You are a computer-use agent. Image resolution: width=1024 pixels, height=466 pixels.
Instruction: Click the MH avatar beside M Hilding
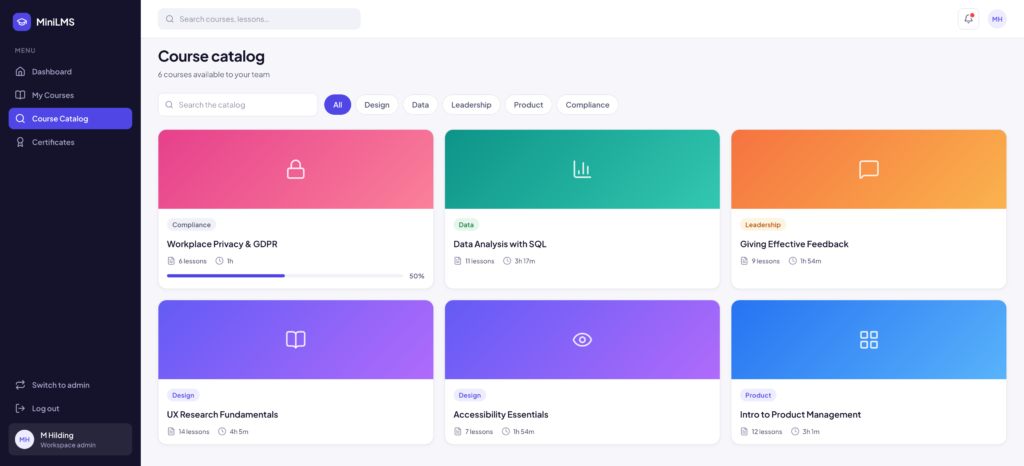coord(24,439)
